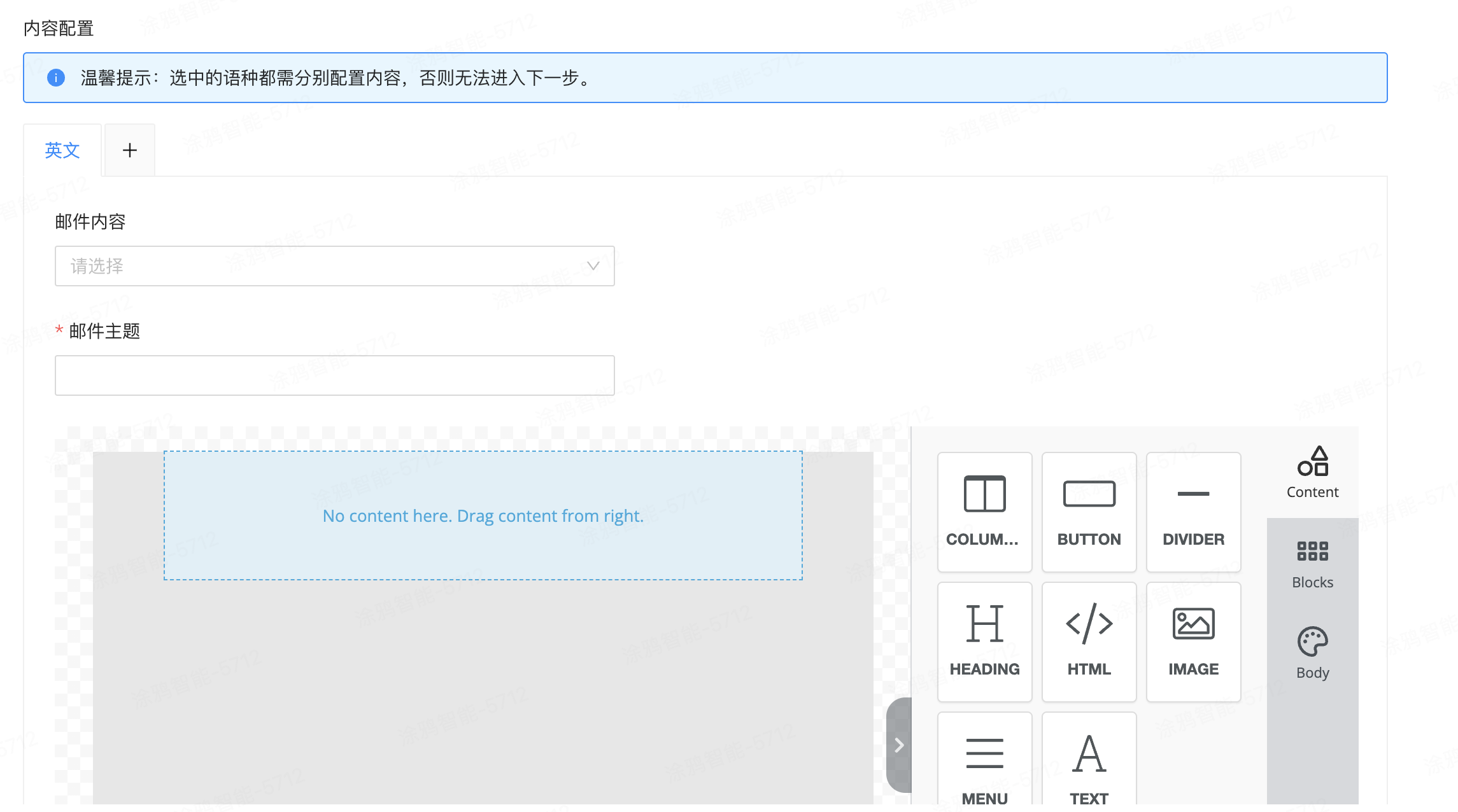
Task: Click the empty content drop area
Action: (483, 515)
